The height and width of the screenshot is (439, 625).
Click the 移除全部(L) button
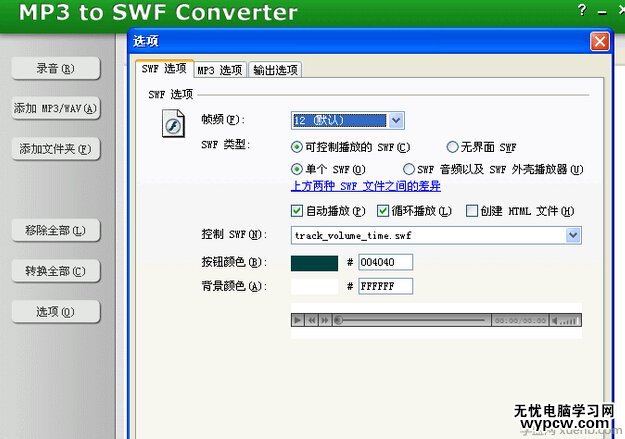coord(55,230)
